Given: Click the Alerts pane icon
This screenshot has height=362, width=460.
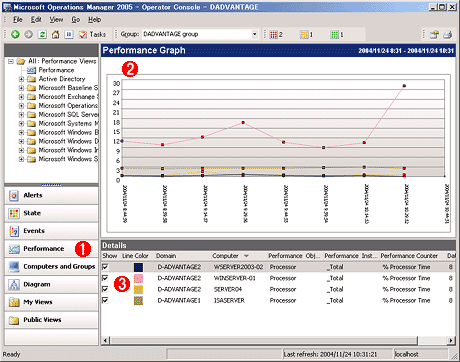Looking at the screenshot, I should coord(14,195).
